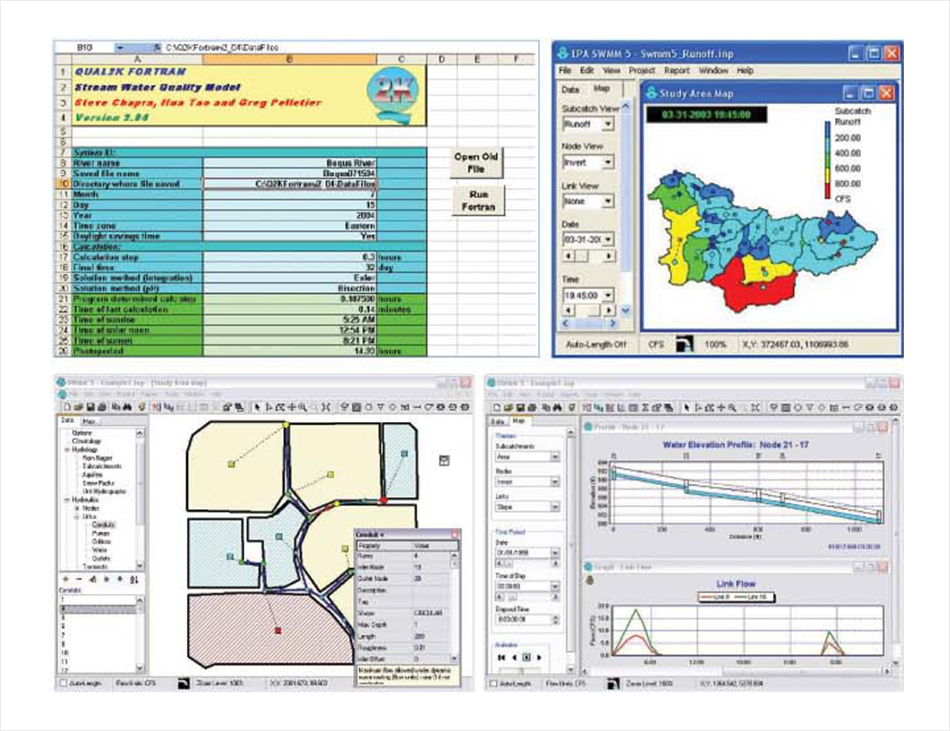Click the run status icon in the Swmm5_Runoff status bar
950x731 pixels.
tap(685, 343)
